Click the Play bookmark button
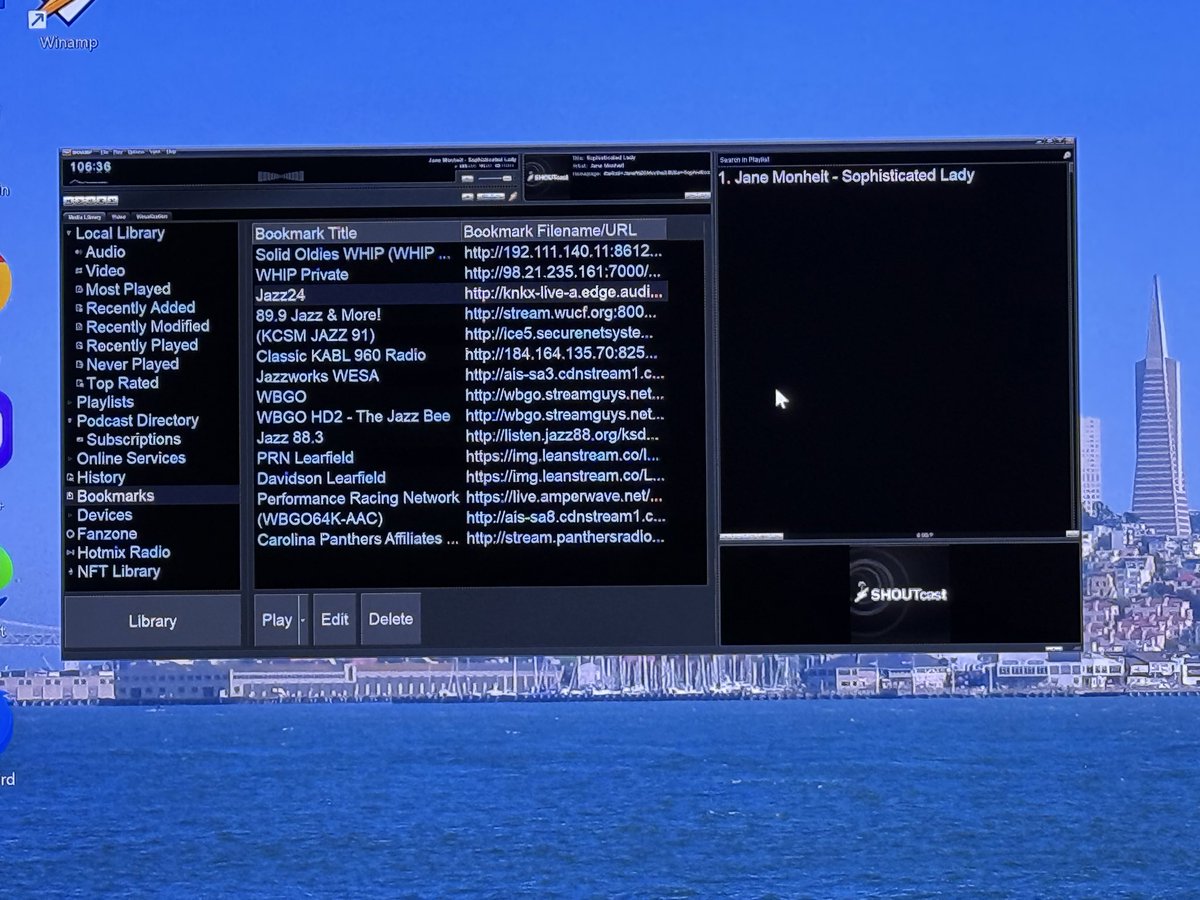1200x900 pixels. pos(276,620)
